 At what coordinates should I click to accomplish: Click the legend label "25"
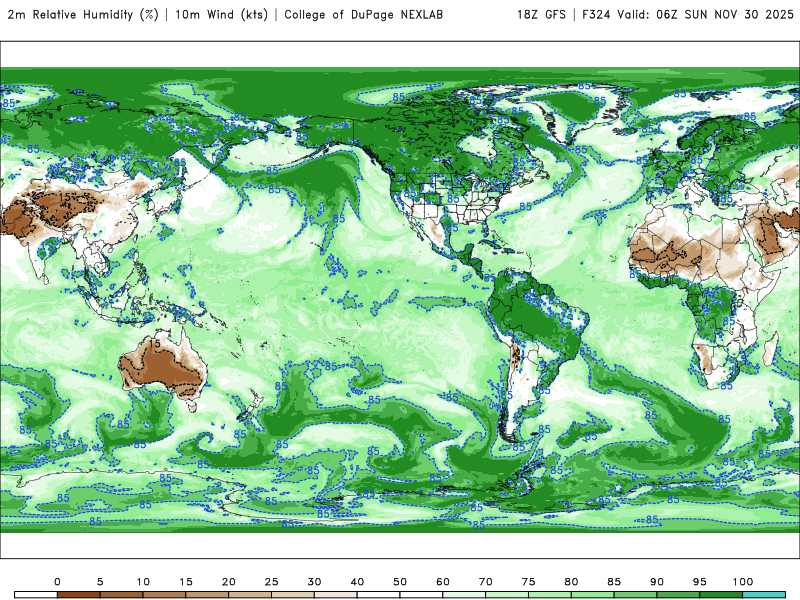271,582
